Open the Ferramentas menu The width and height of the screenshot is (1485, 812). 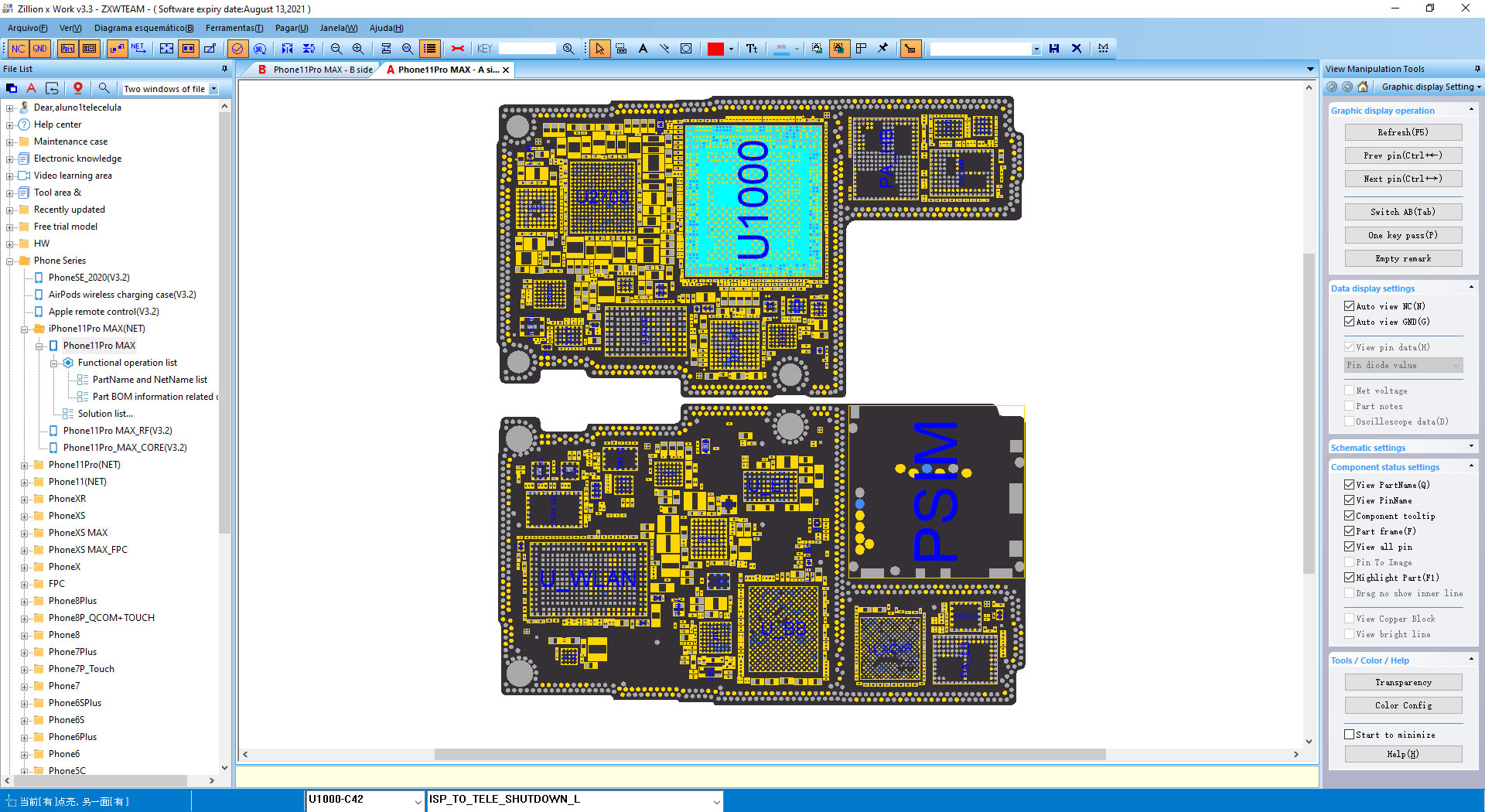pyautogui.click(x=234, y=28)
